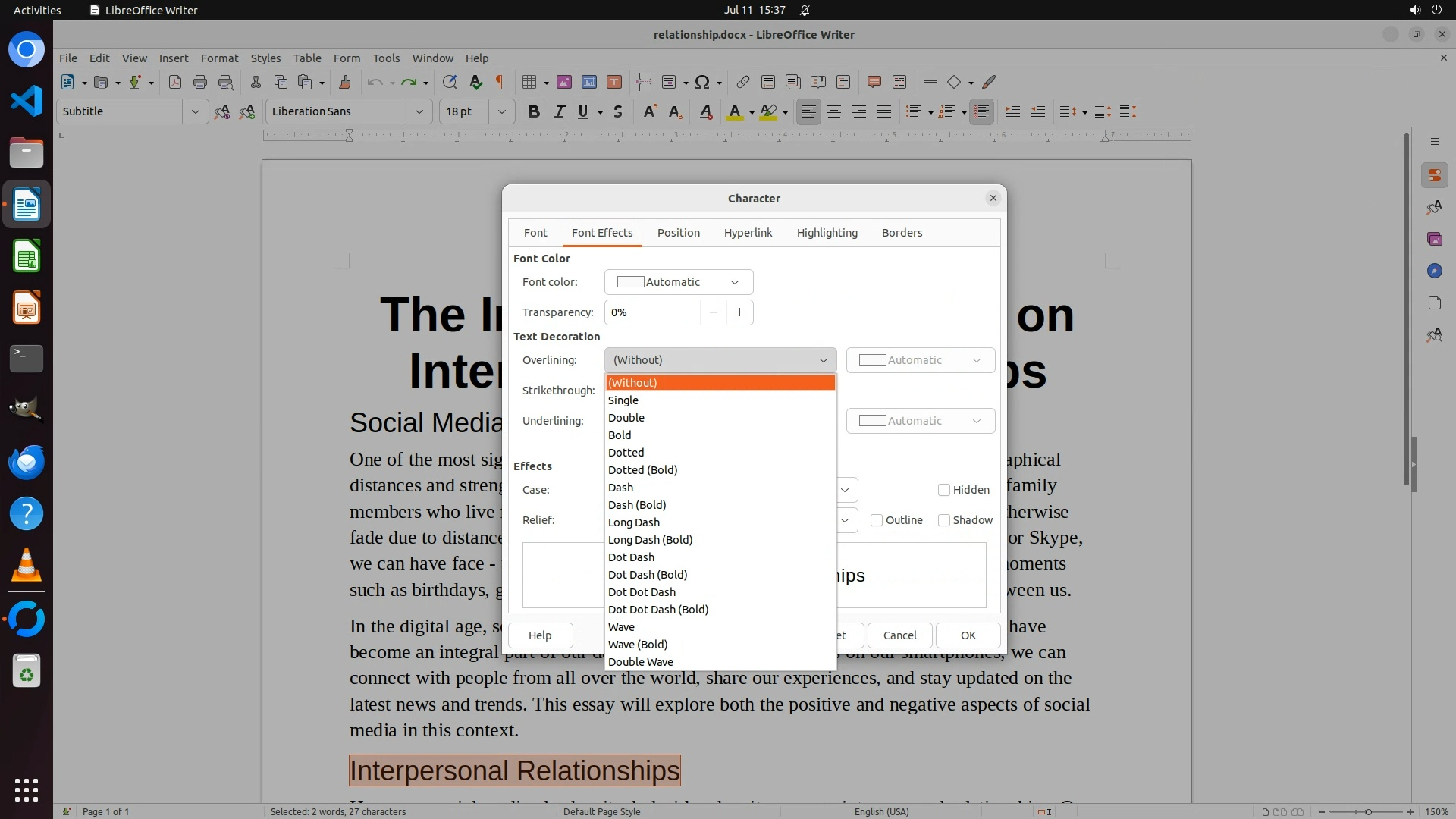
Task: Toggle Bold formatting in toolbar
Action: click(x=534, y=111)
